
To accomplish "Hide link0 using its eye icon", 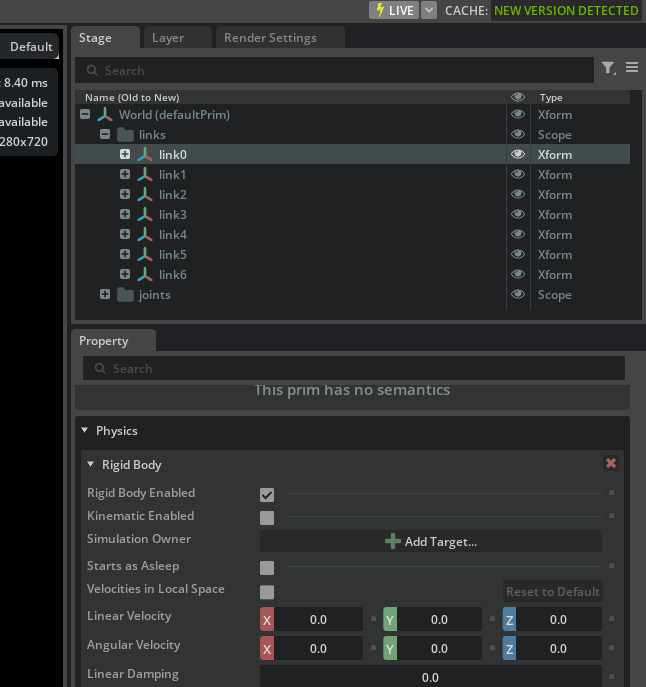I will point(518,155).
